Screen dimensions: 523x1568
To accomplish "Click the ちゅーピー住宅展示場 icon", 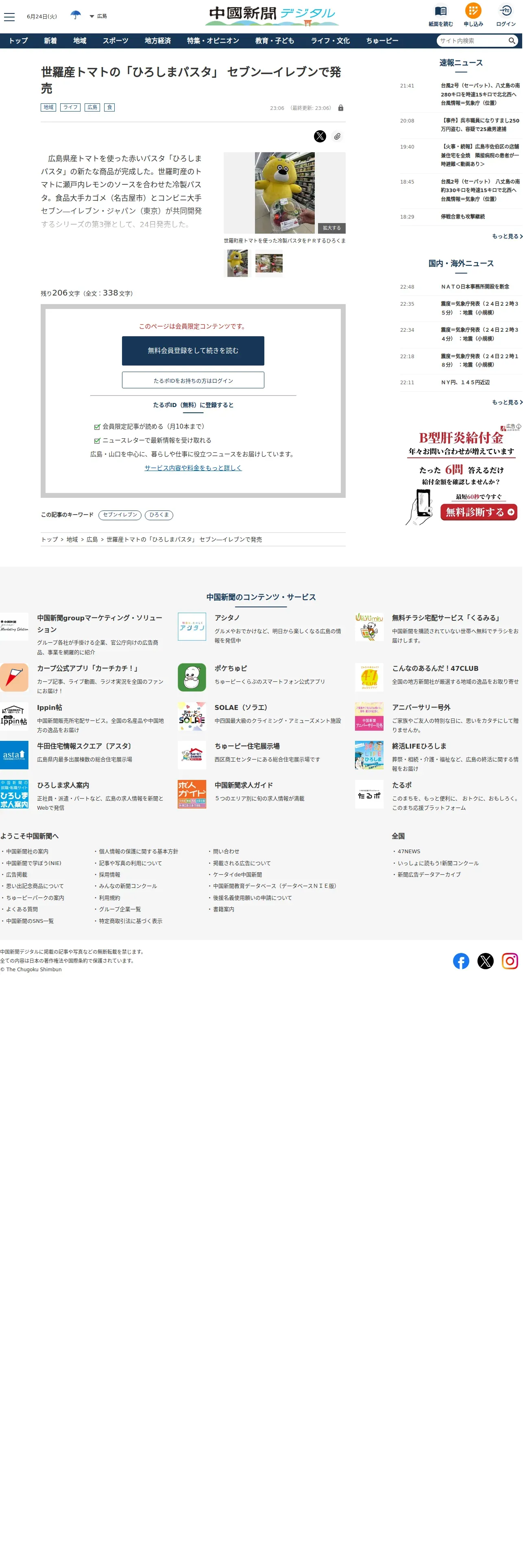I will [x=192, y=756].
